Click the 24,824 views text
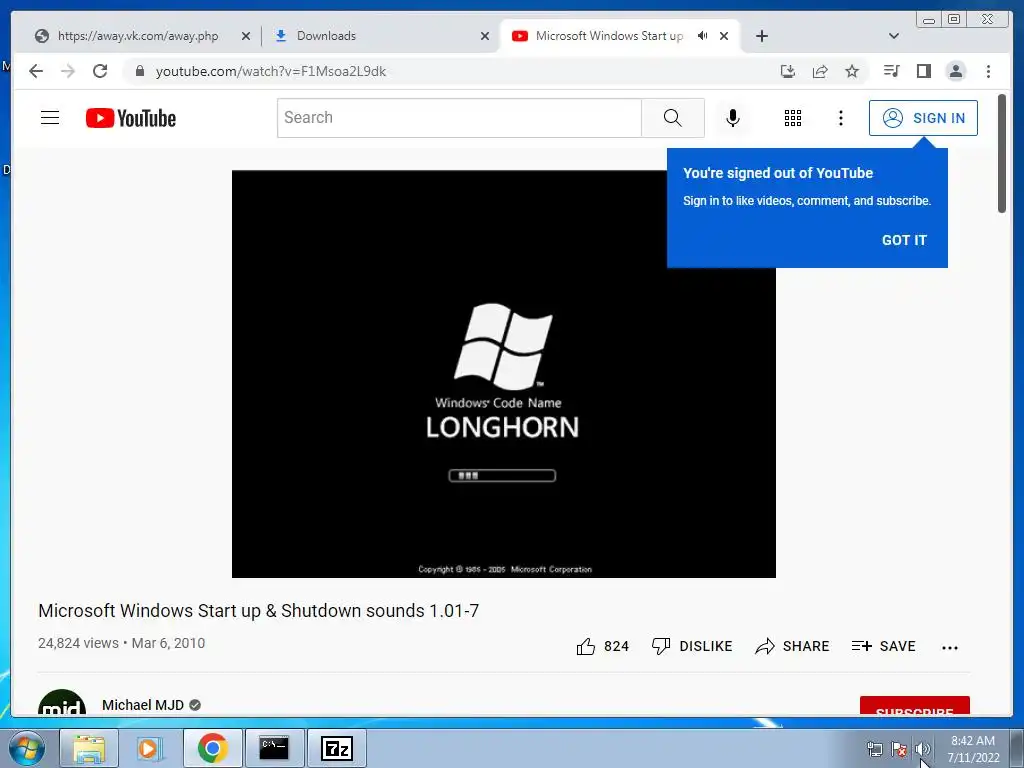1024x768 pixels. click(x=78, y=643)
